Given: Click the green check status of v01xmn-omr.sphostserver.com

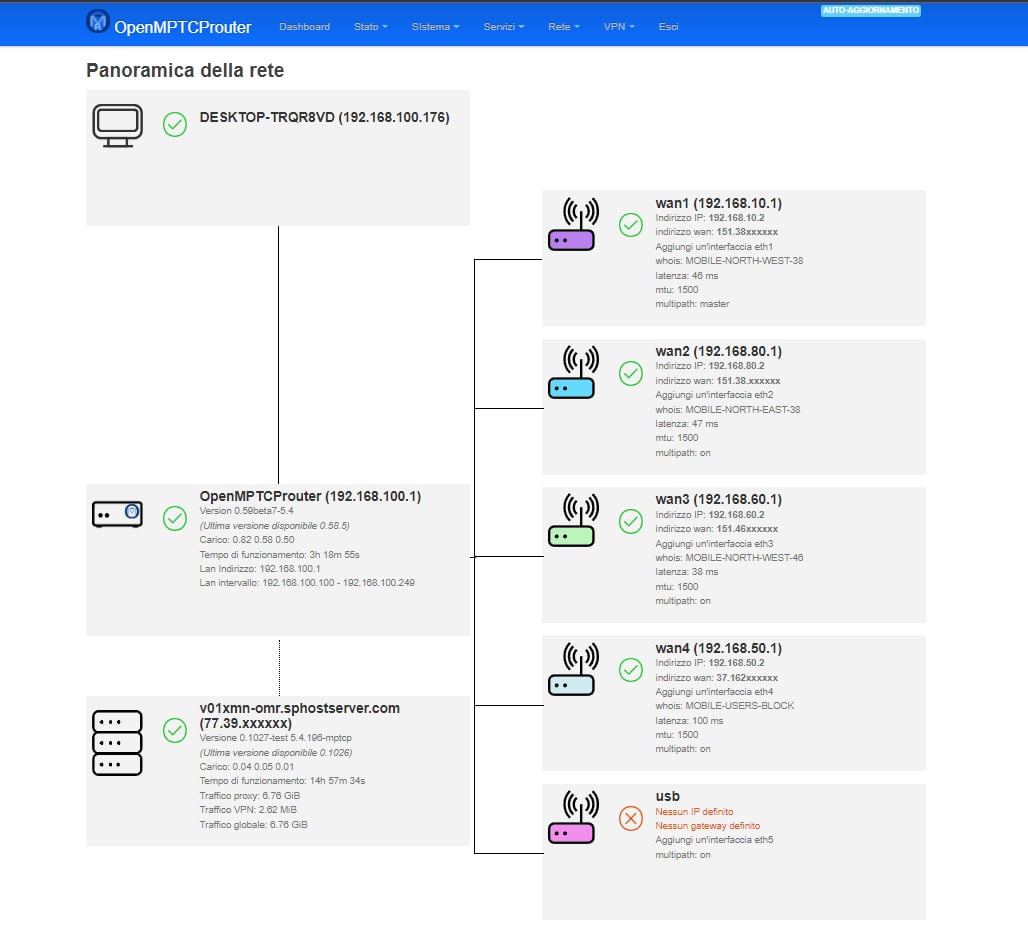Looking at the screenshot, I should tap(175, 730).
